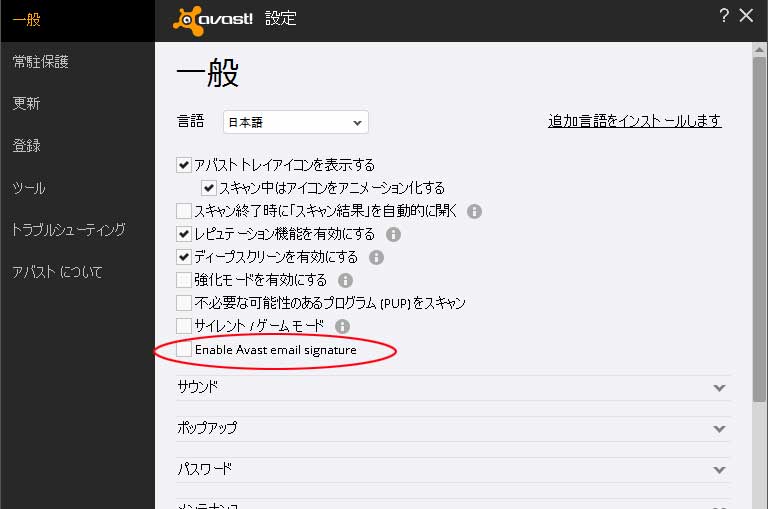The width and height of the screenshot is (768, 509).
Task: Enable 強化モードを有効にする checkbox
Action: [x=184, y=280]
